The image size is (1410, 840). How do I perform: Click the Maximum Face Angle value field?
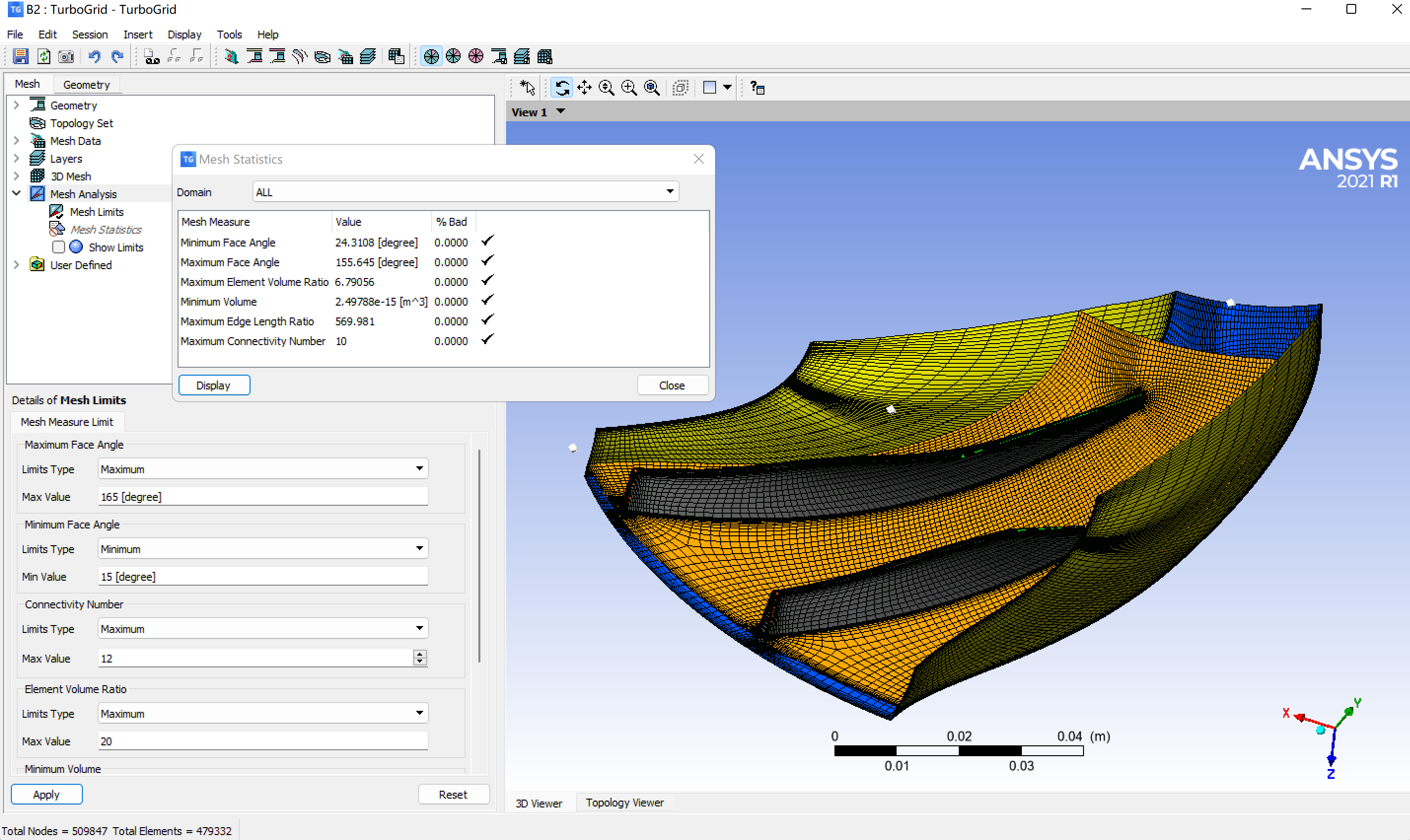tap(263, 496)
